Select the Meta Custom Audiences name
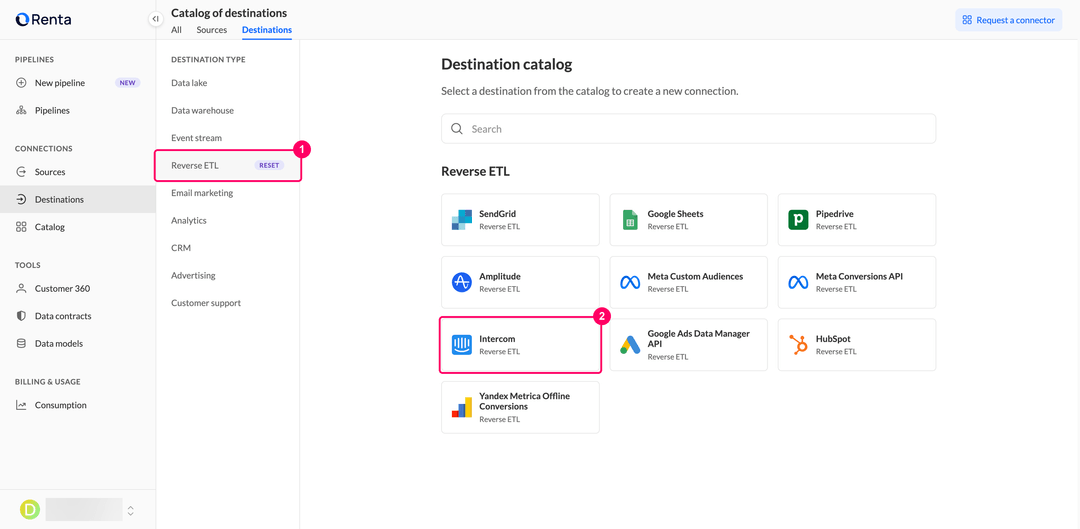 (x=695, y=276)
